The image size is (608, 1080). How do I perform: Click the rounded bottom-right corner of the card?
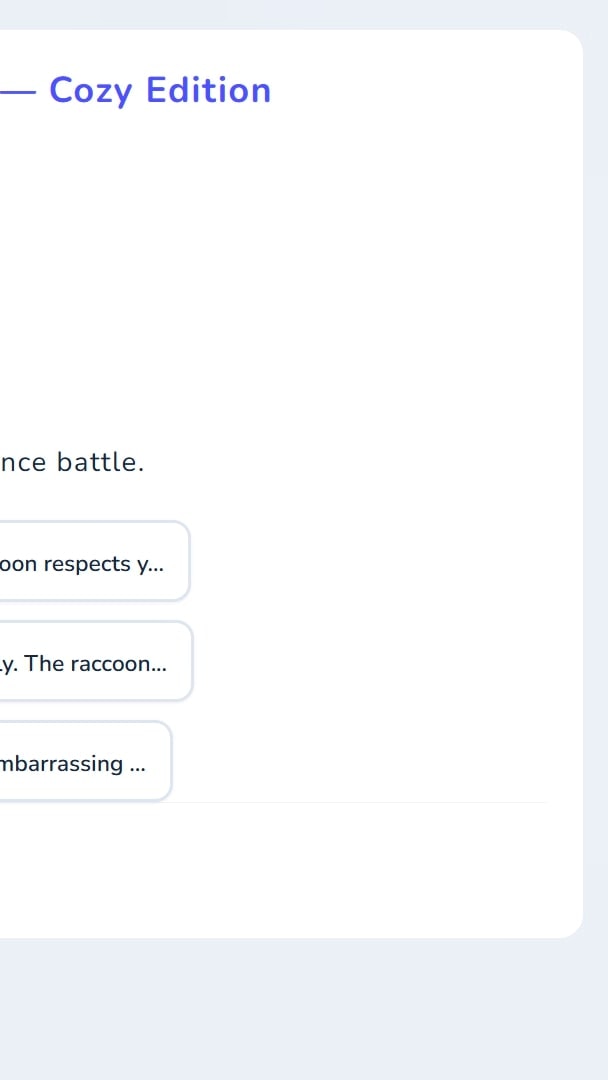(x=571, y=926)
